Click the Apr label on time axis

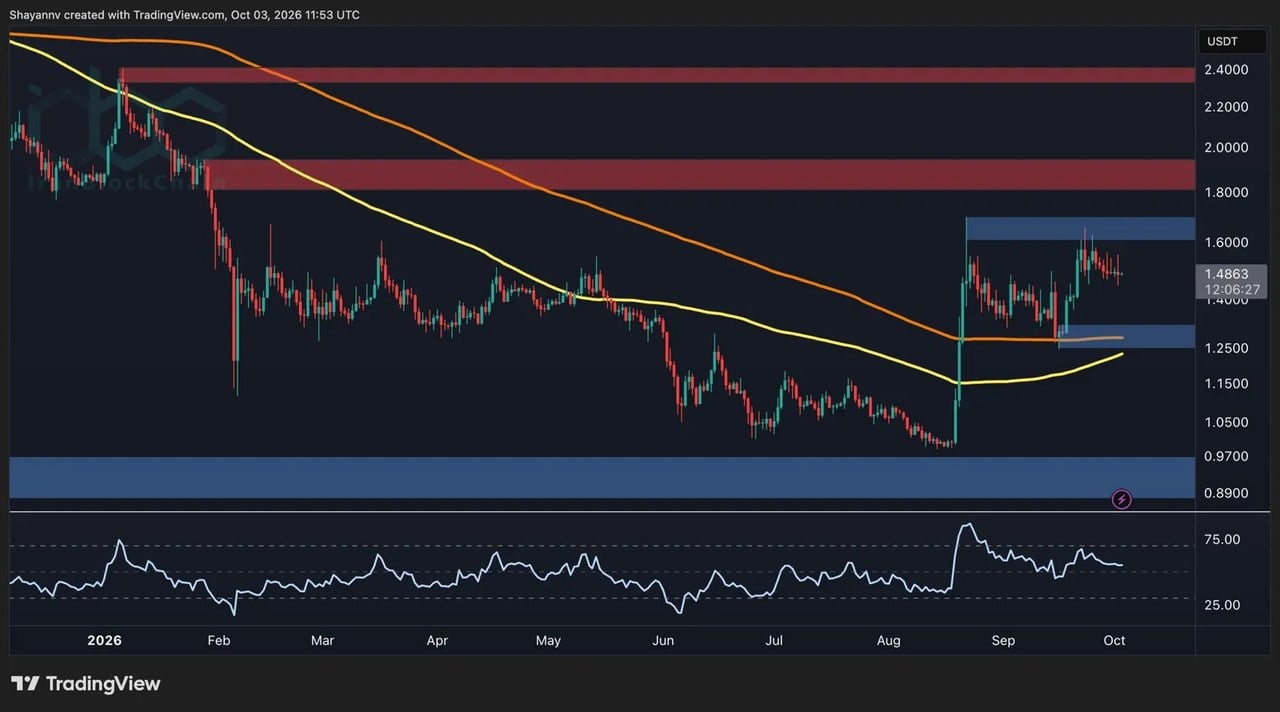click(x=435, y=641)
